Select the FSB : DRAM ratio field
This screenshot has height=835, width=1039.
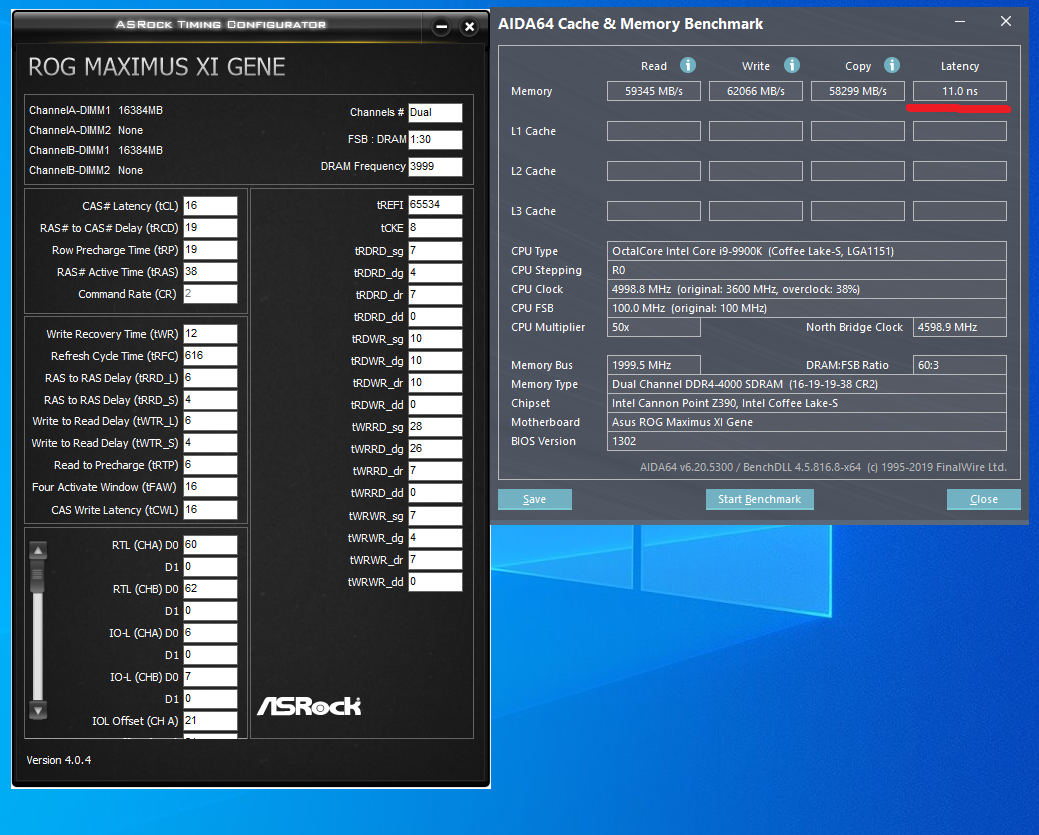click(x=435, y=139)
